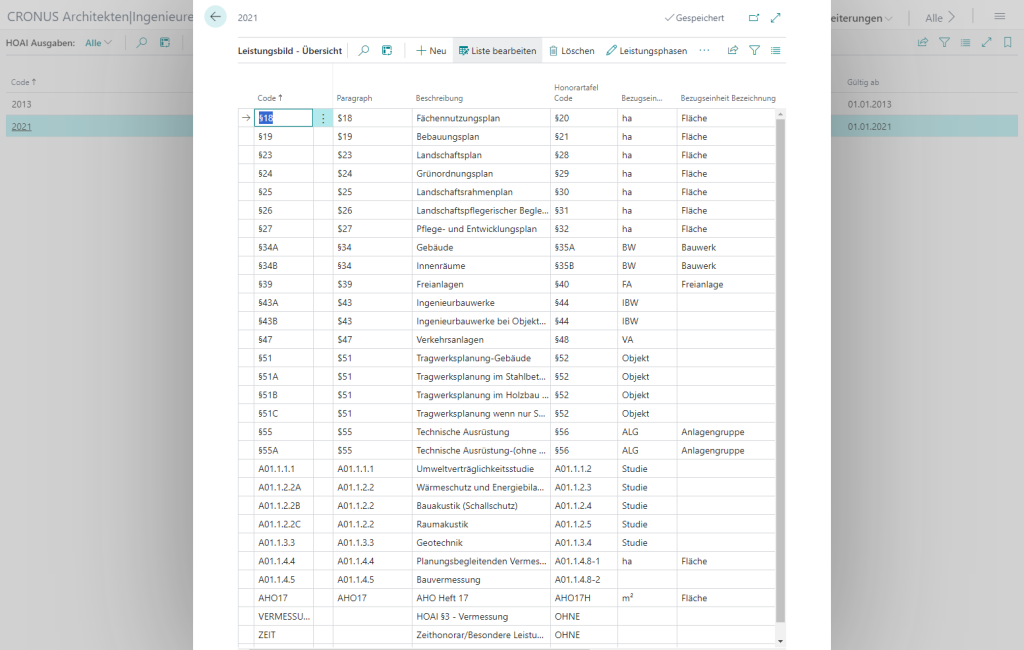Open 2021 link in background list
The height and width of the screenshot is (650, 1024).
tap(22, 127)
